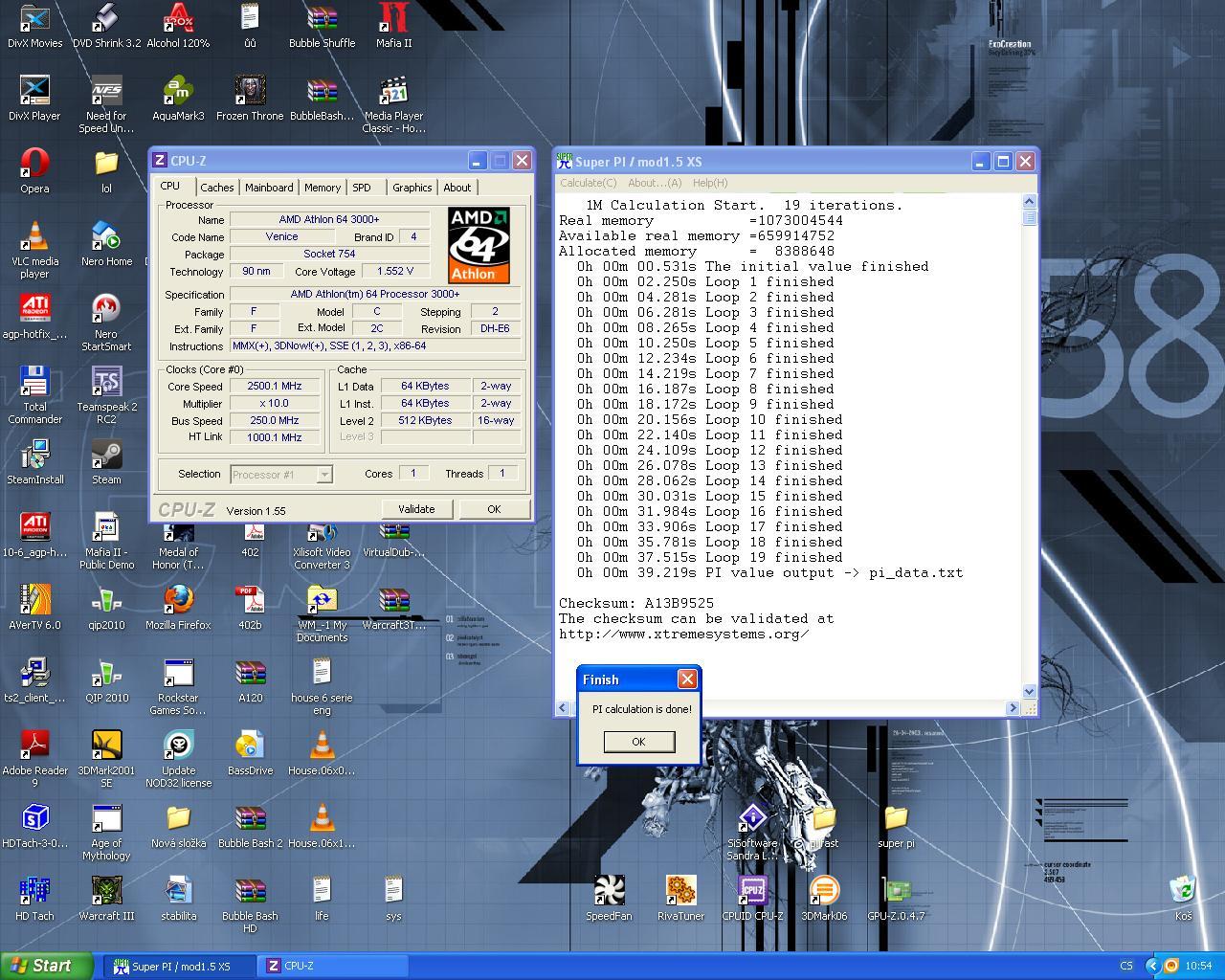The width and height of the screenshot is (1225, 980).
Task: Switch to Graphics tab in CPU-Z
Action: [x=412, y=188]
